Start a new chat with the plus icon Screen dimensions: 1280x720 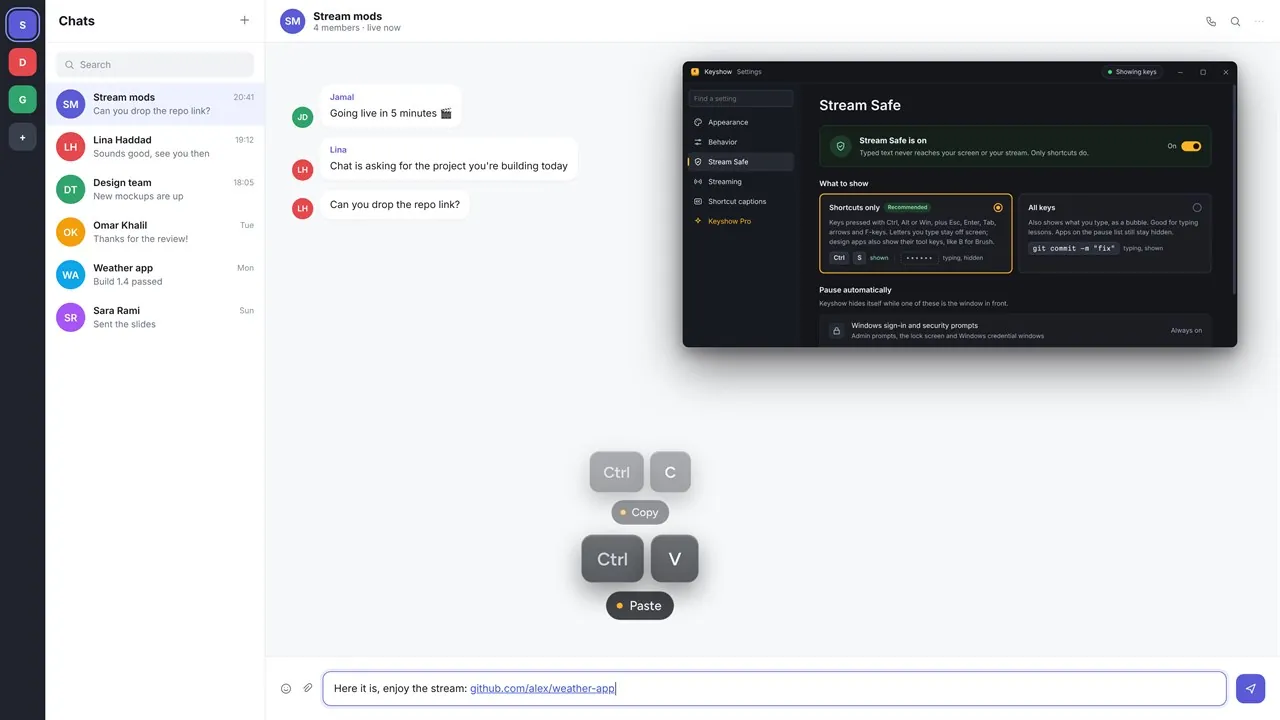[x=244, y=20]
